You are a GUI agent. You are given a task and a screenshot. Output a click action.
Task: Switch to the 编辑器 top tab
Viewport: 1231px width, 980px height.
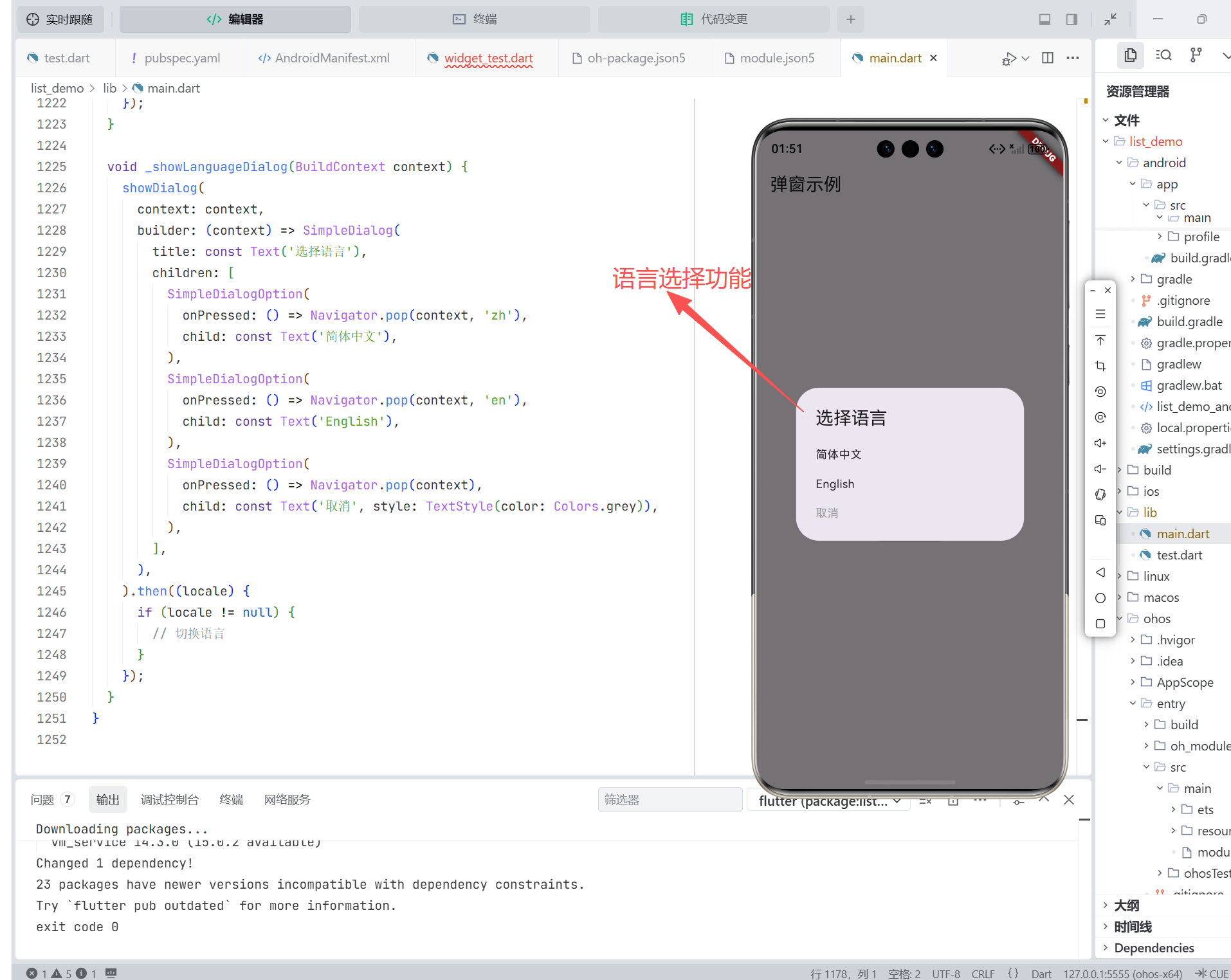point(235,19)
